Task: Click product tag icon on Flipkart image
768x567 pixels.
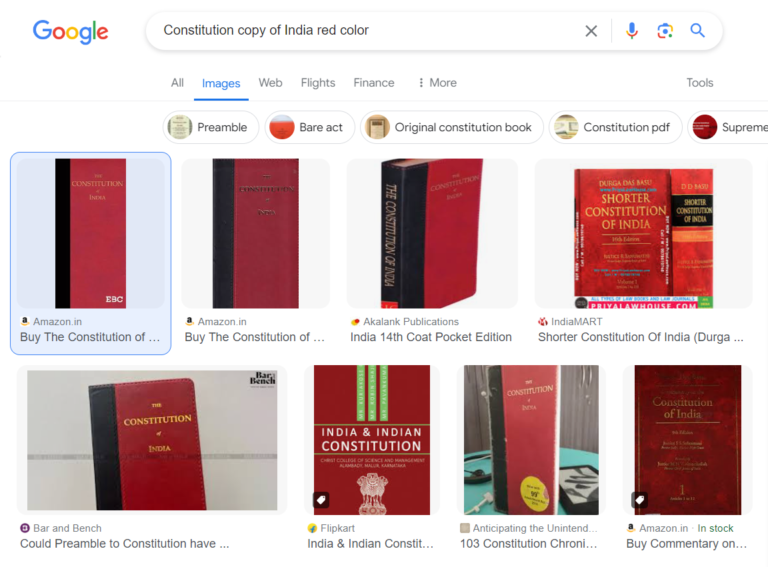Action: point(321,500)
